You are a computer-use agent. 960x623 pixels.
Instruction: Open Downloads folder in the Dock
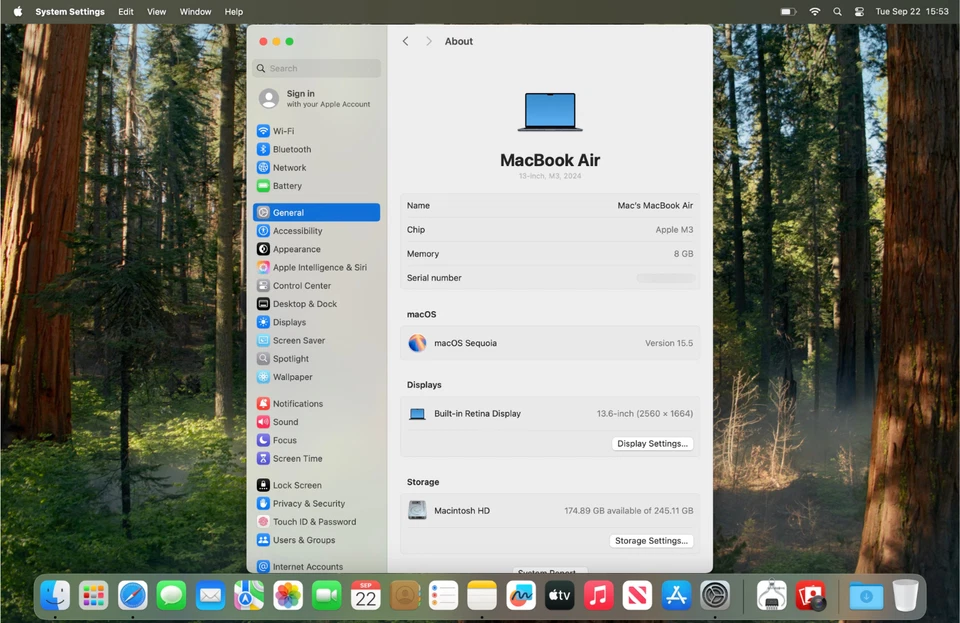[x=866, y=595]
